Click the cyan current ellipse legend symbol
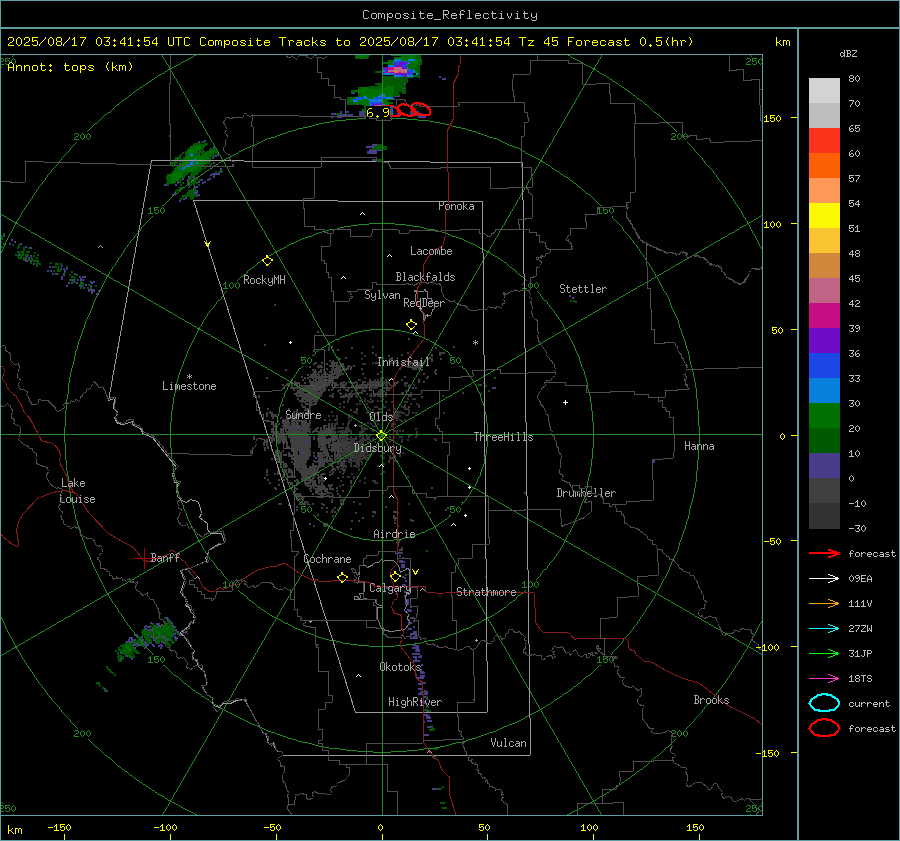The image size is (900, 841). point(824,703)
